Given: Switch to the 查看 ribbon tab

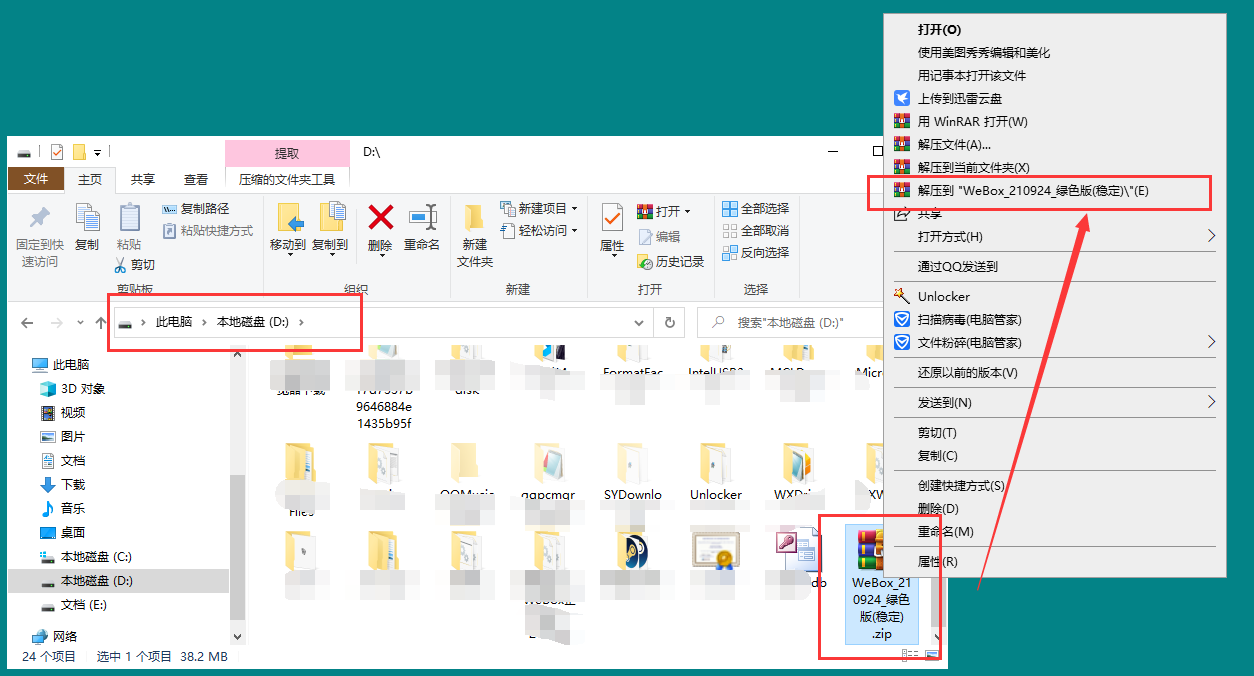Looking at the screenshot, I should [x=196, y=179].
